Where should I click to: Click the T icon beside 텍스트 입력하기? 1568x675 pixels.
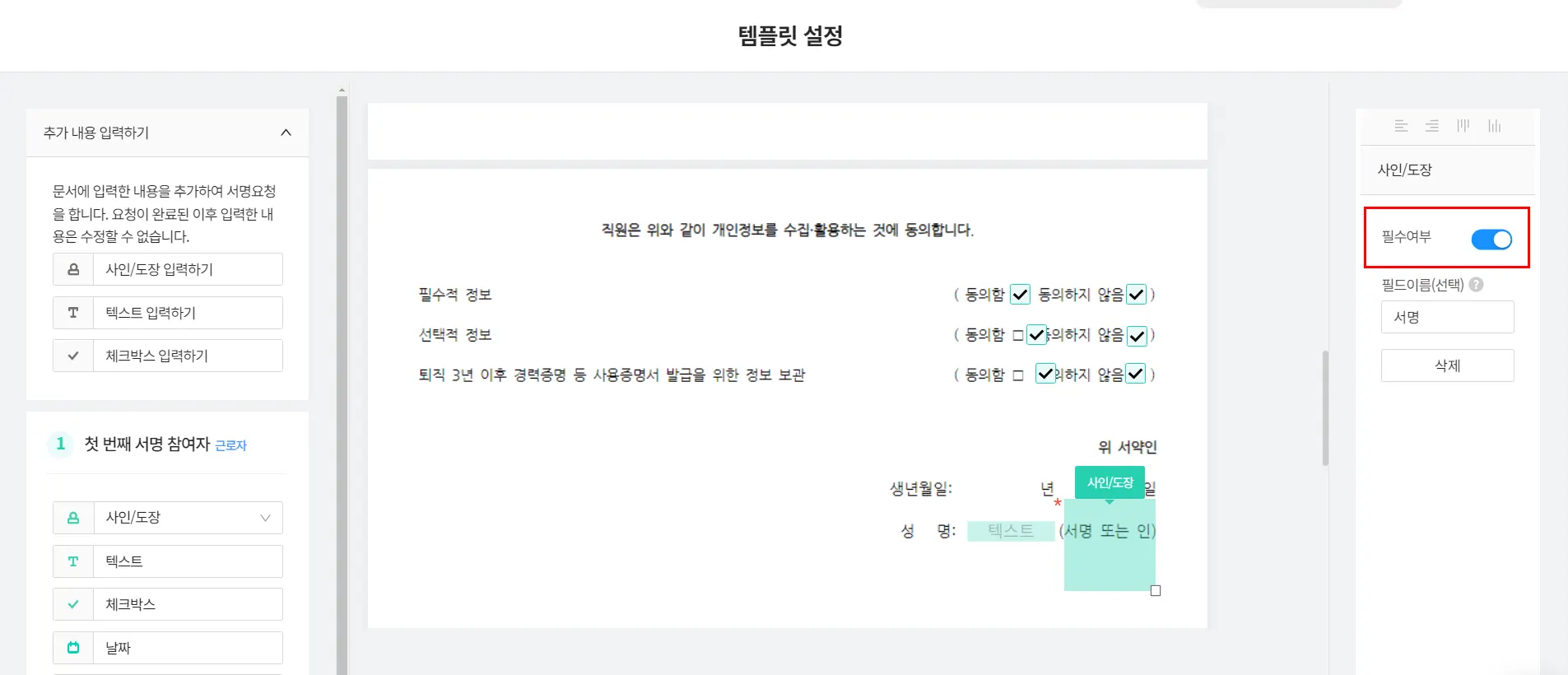[x=73, y=313]
